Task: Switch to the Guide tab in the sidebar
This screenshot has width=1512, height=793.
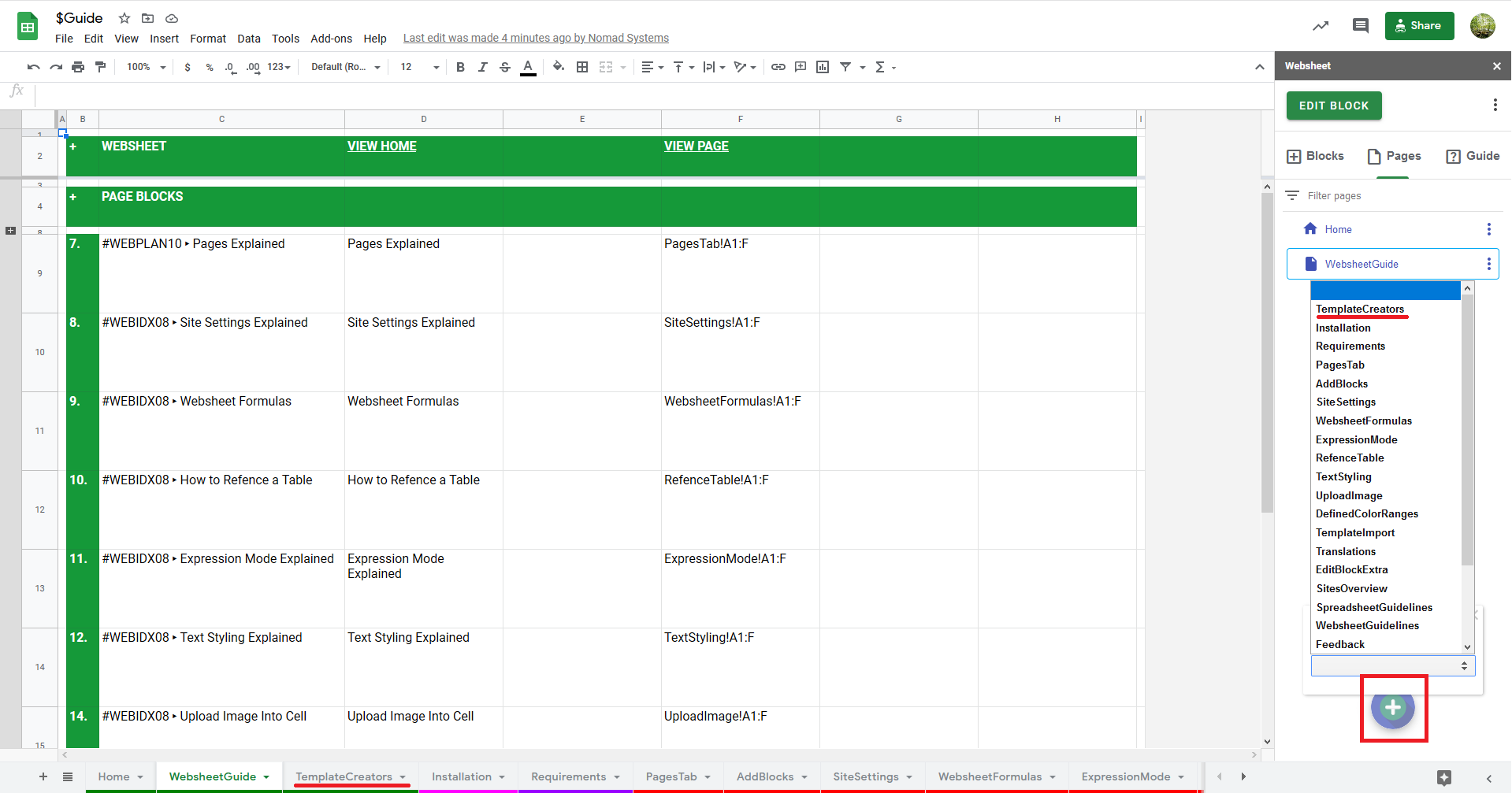Action: coord(1472,156)
